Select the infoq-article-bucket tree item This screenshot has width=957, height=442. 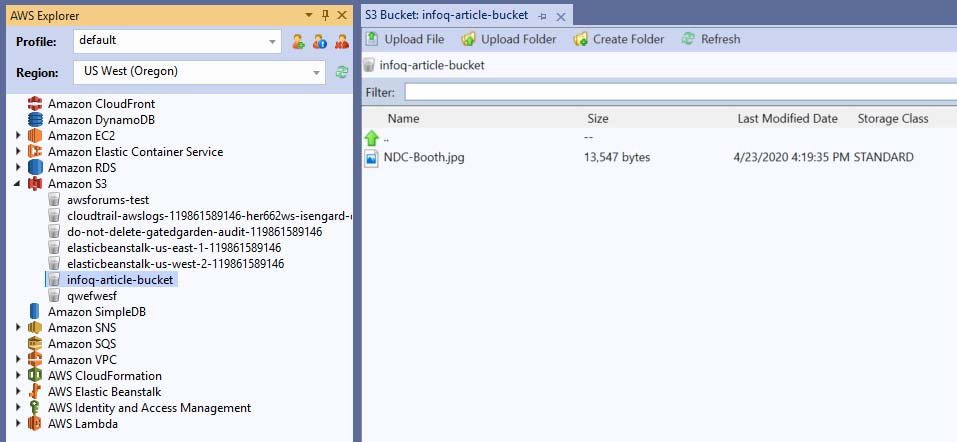120,280
